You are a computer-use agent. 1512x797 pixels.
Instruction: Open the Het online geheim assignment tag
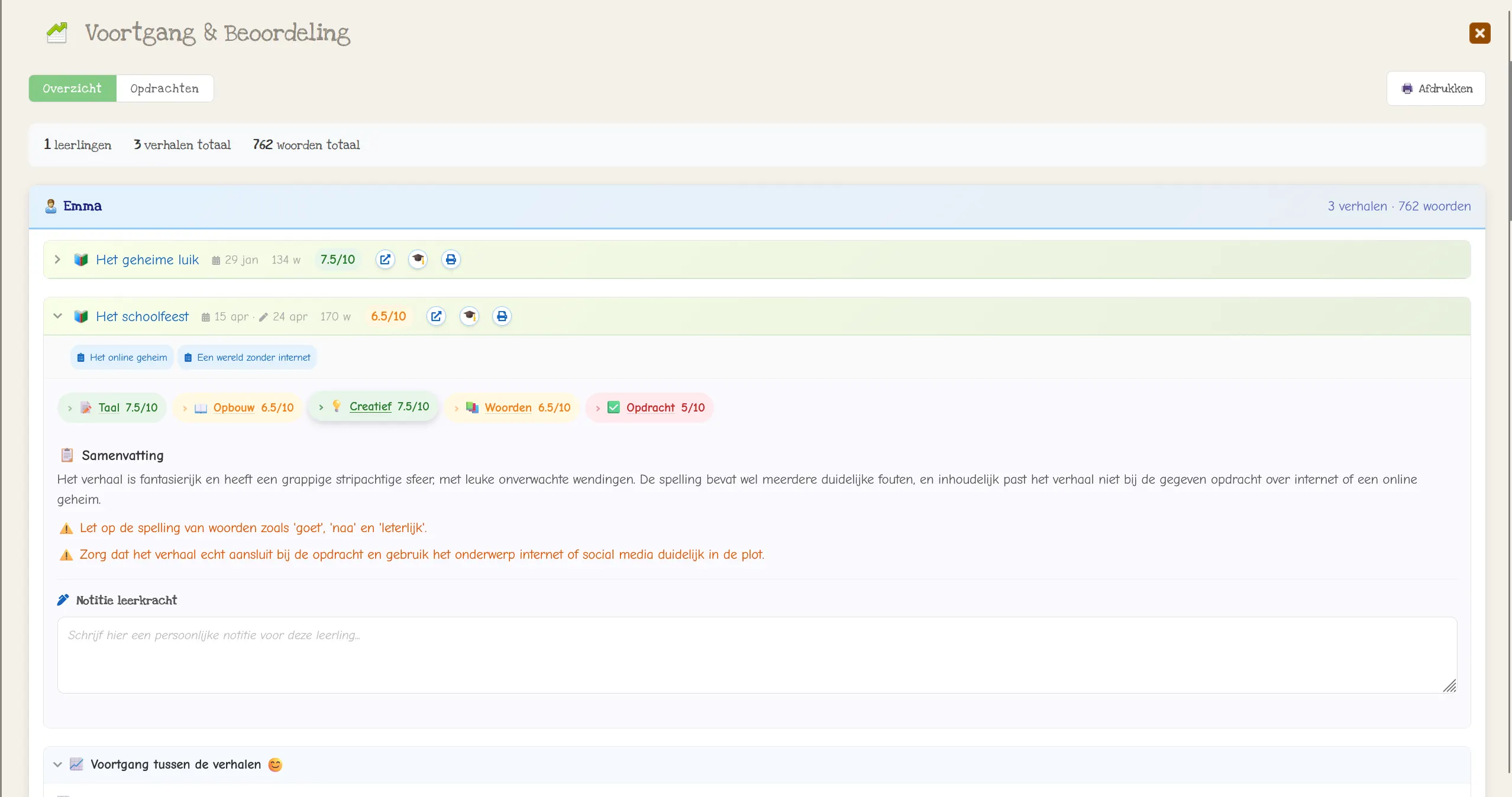click(x=122, y=357)
